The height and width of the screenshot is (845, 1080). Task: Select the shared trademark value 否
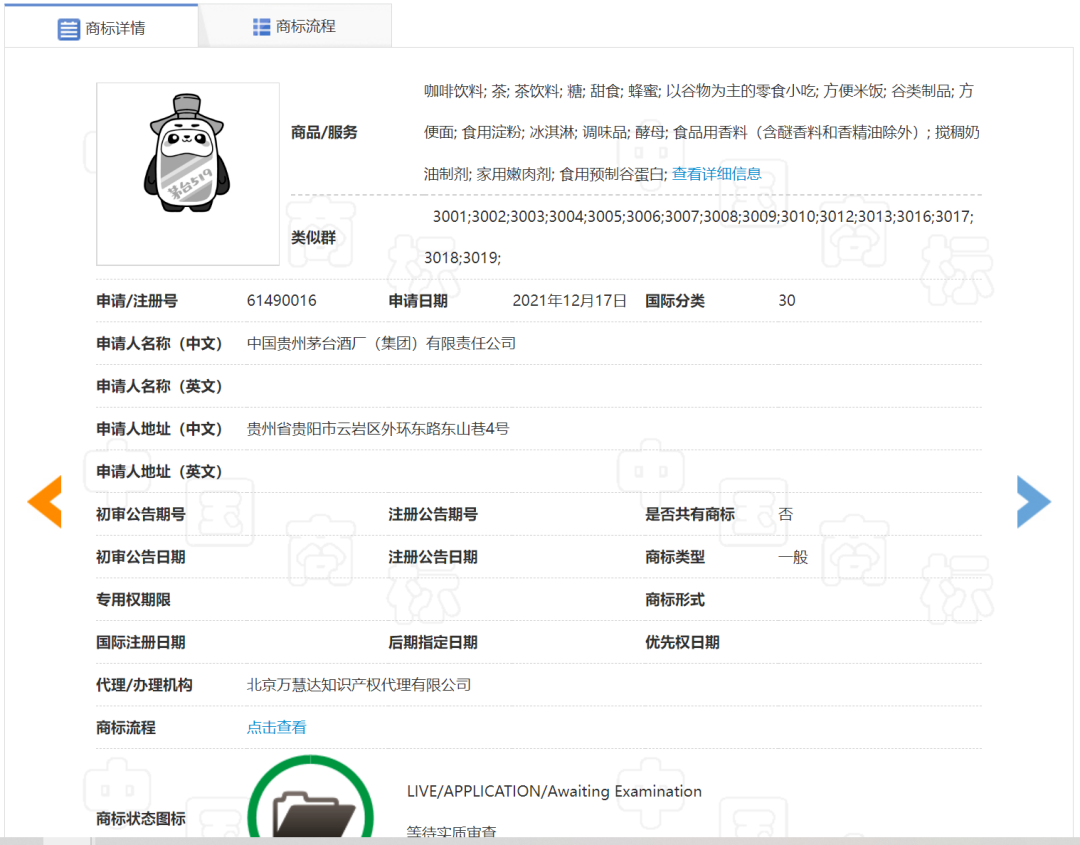pos(785,514)
